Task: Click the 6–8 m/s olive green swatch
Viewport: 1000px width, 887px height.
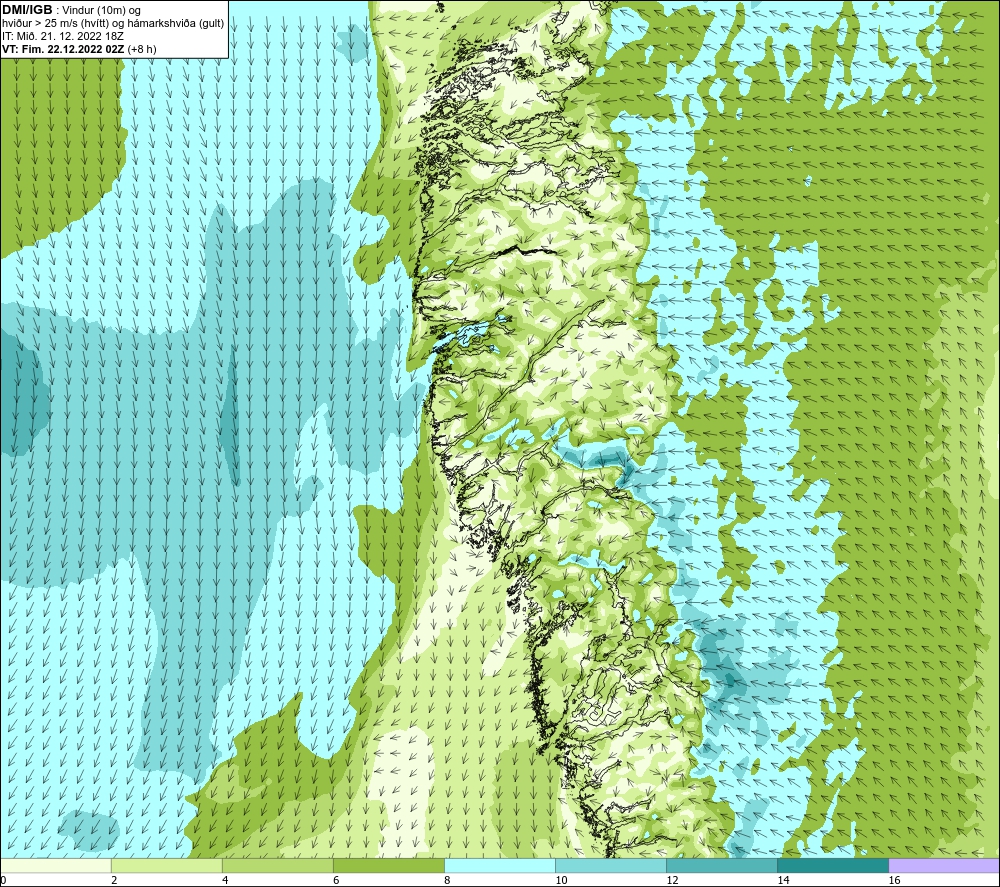Action: click(x=389, y=865)
